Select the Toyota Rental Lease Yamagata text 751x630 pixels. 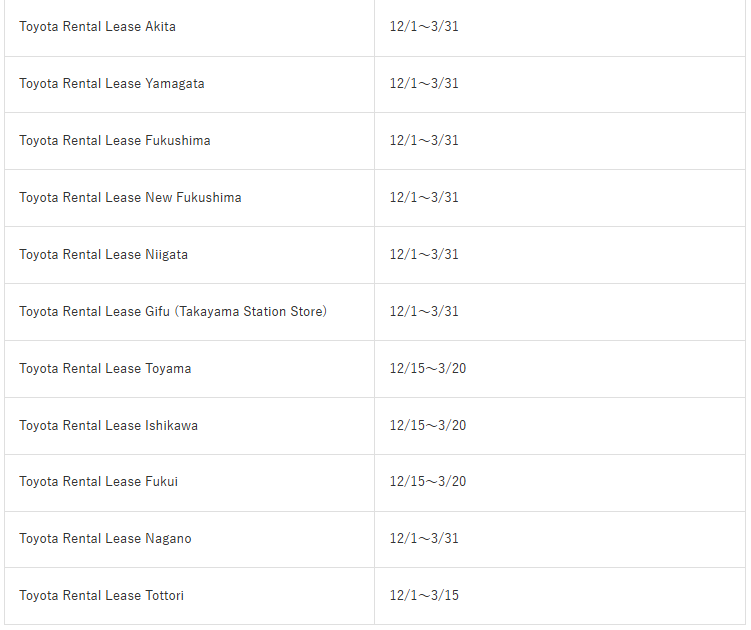[x=111, y=84]
